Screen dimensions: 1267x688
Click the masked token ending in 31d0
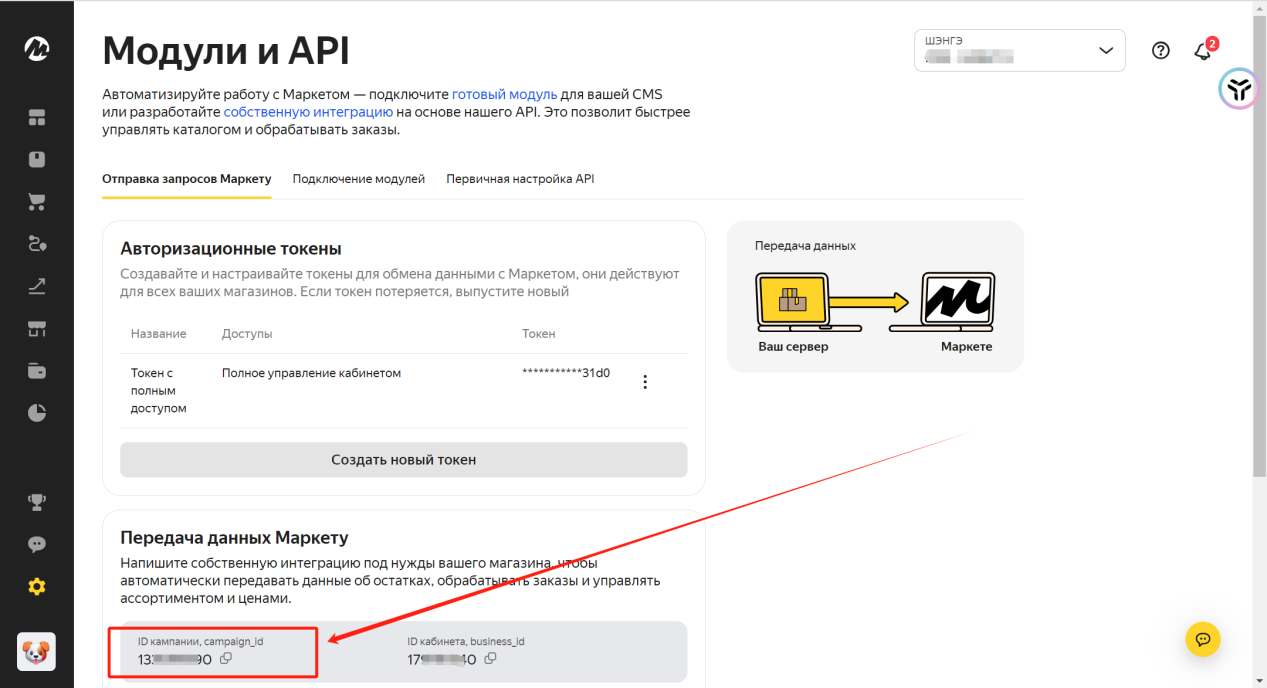click(566, 373)
